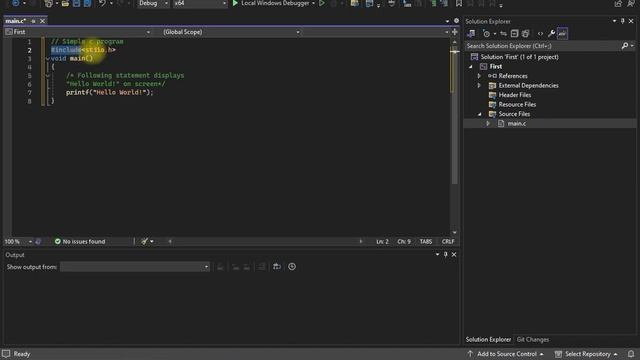Click the Save icon in toolbar
This screenshot has width=640, height=360.
click(76, 3)
